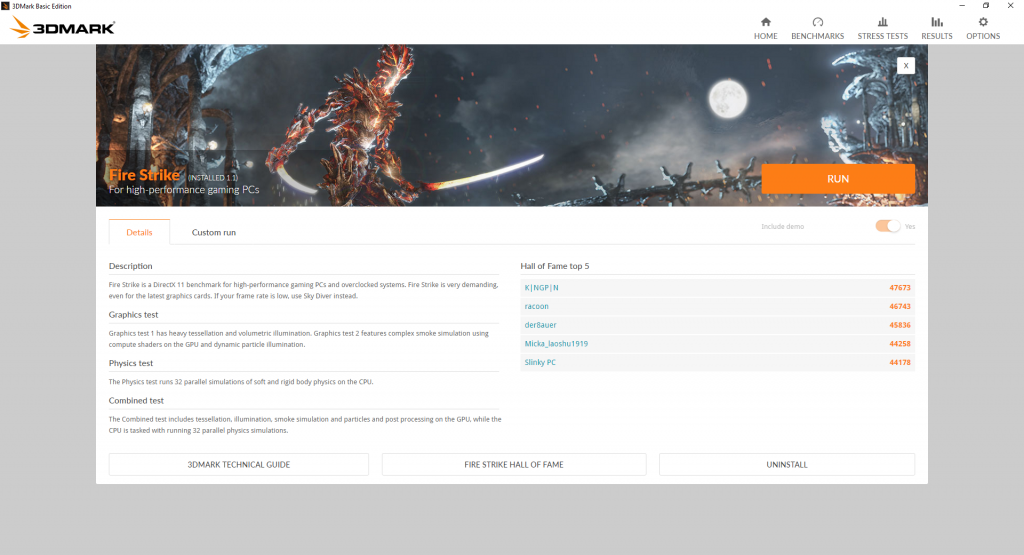Click the 3DMark logo
The width and height of the screenshot is (1024, 555).
click(63, 27)
